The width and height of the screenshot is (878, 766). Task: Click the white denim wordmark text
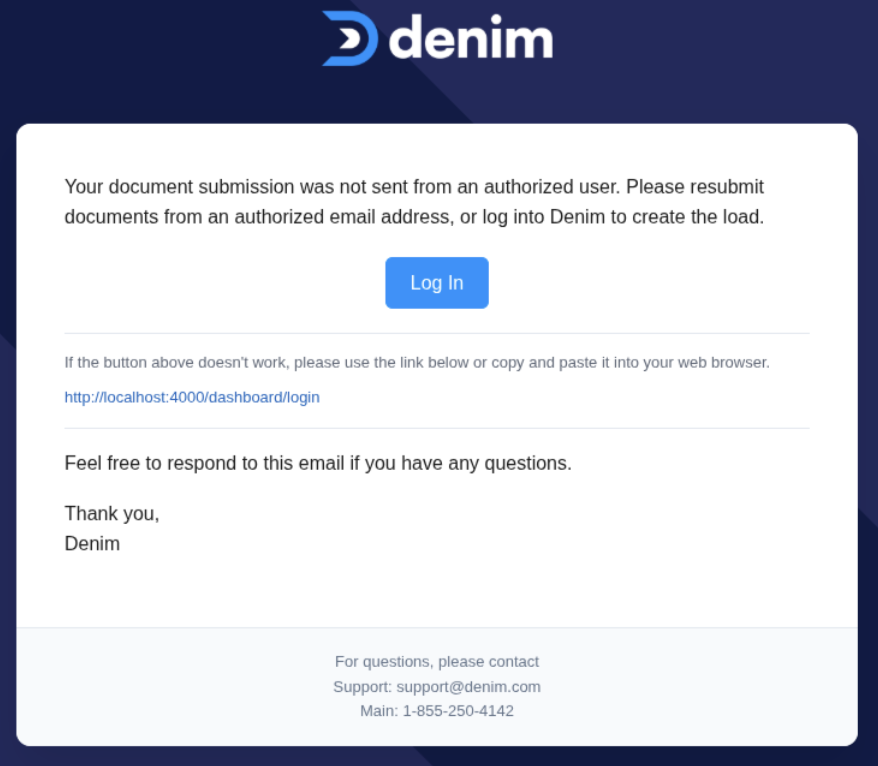(x=470, y=39)
